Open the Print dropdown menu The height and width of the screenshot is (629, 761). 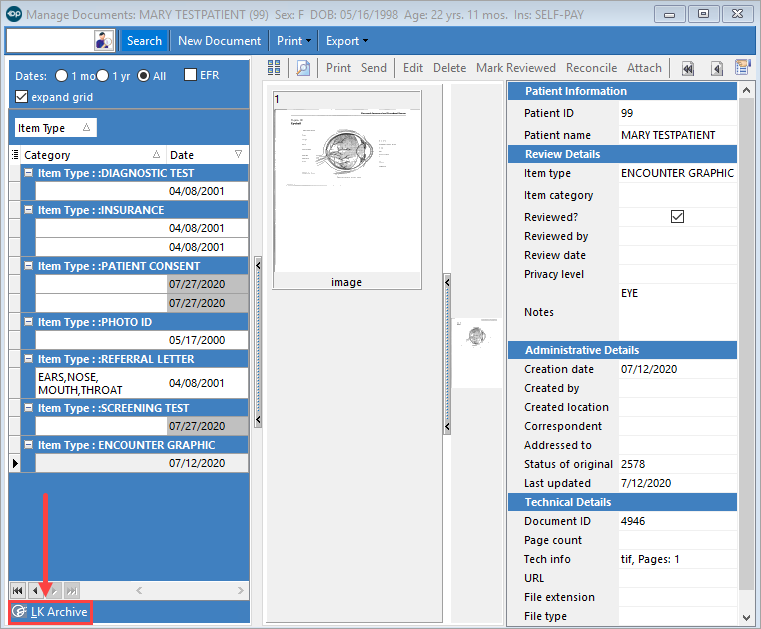pyautogui.click(x=294, y=41)
